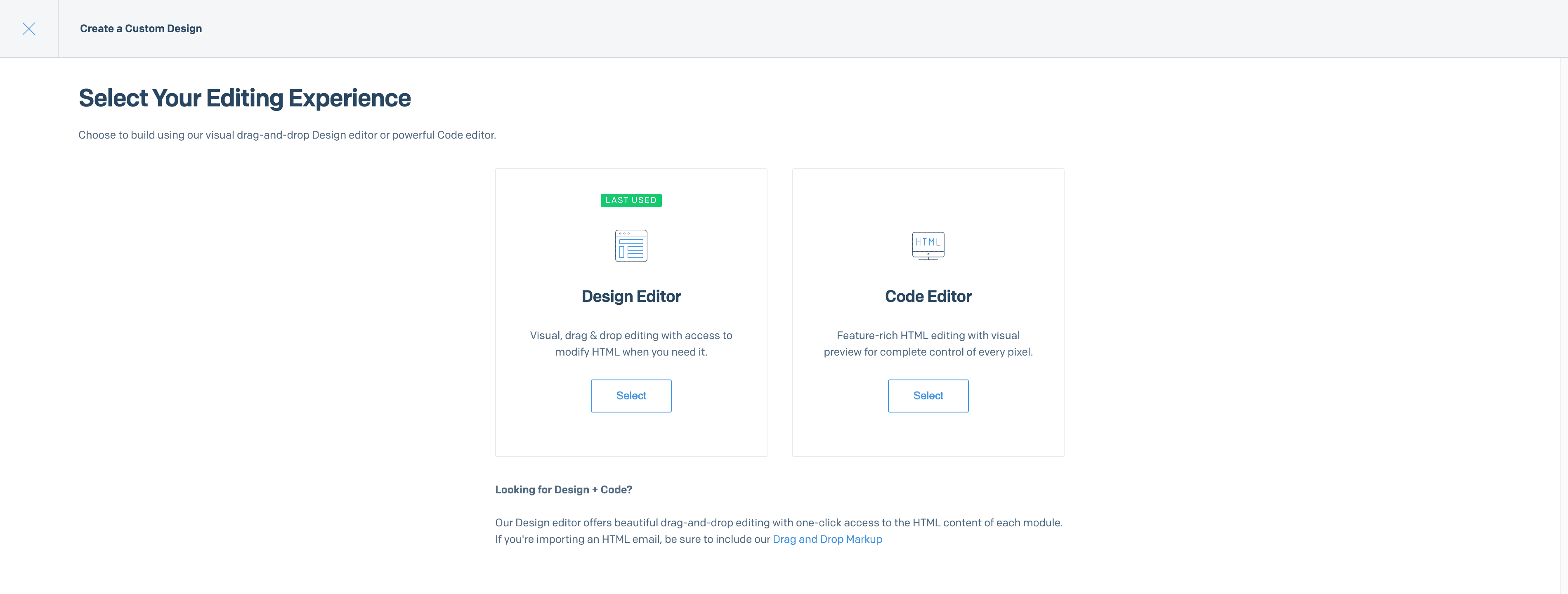Click the X icon in the top-left corner
The image size is (1568, 594).
click(x=28, y=28)
